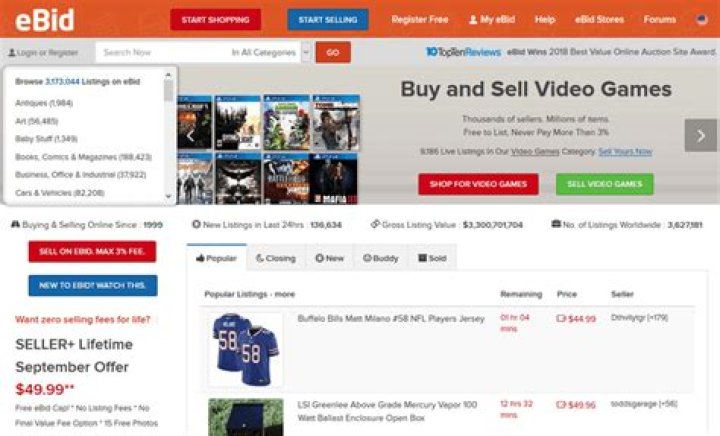Open the In All Categories dropdown

[270, 52]
